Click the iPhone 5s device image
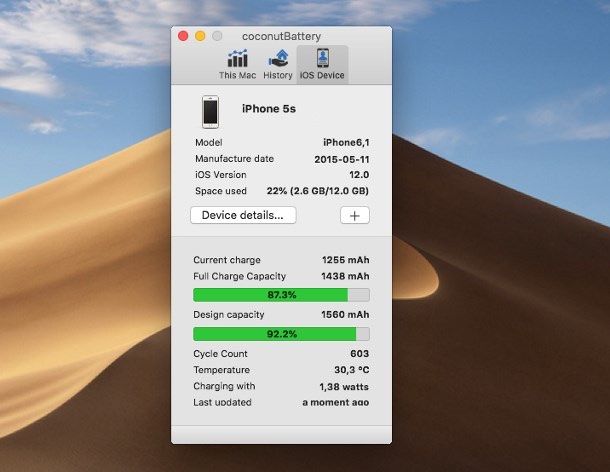 click(210, 112)
